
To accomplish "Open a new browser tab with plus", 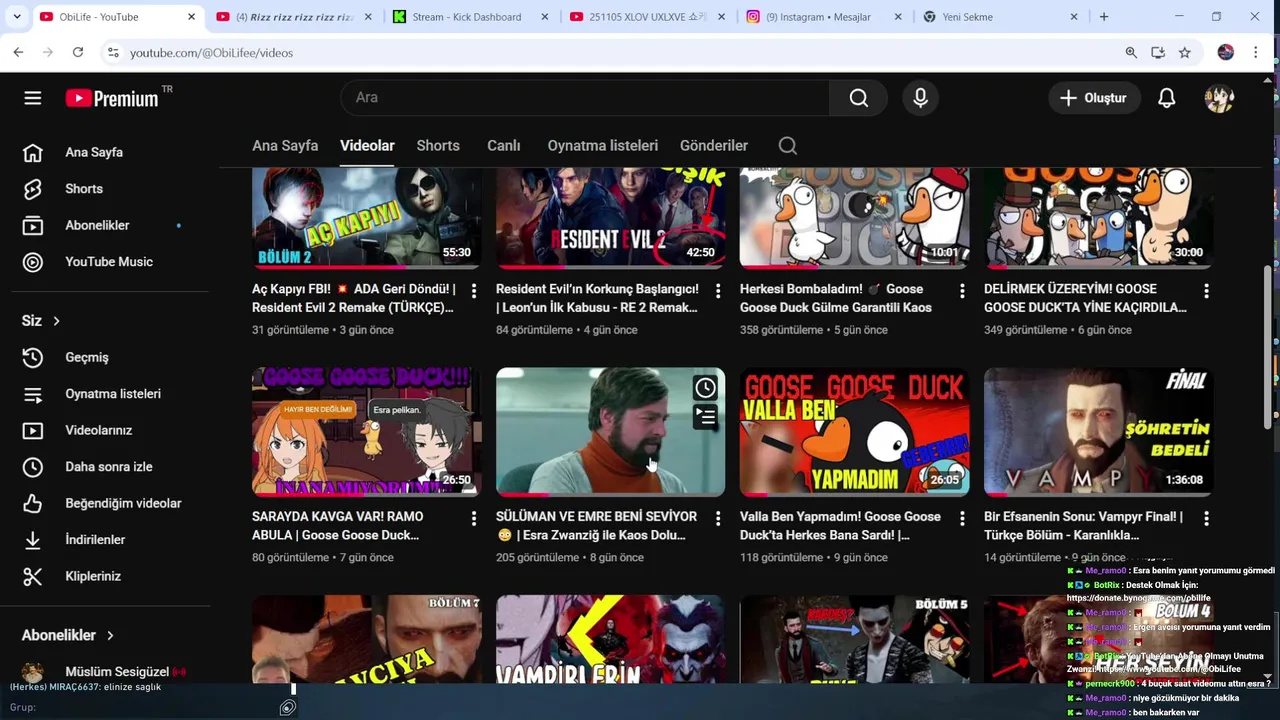I will tap(1104, 17).
